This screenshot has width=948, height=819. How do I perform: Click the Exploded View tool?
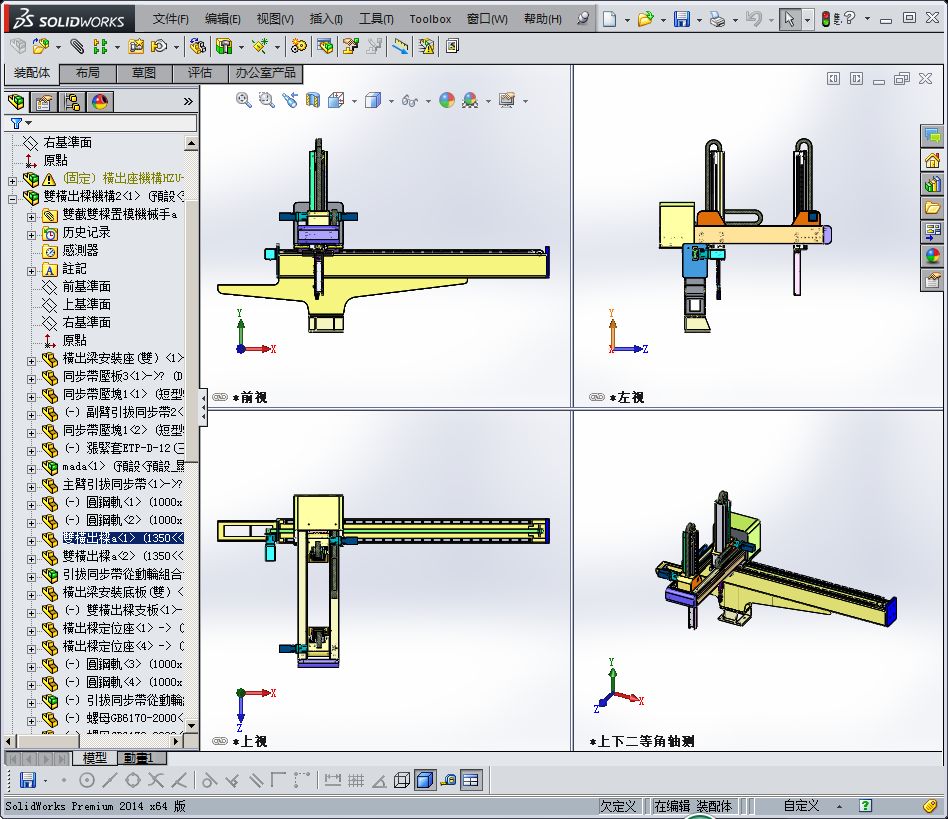351,46
